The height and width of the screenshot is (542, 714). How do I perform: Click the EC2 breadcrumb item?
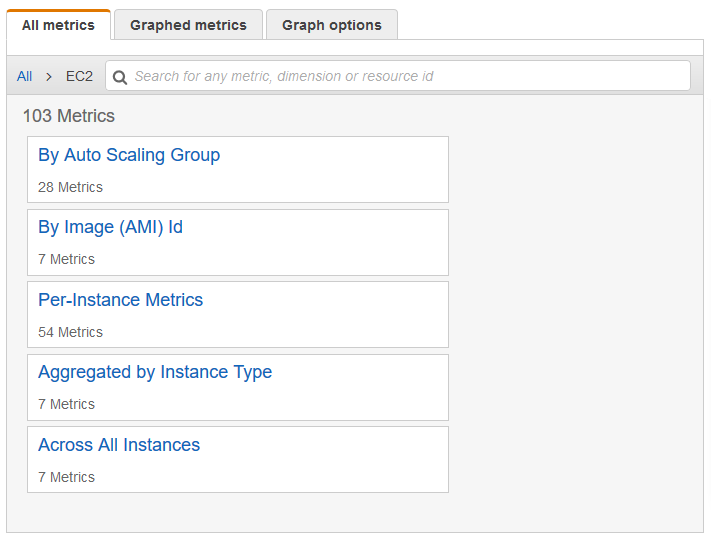(x=79, y=76)
